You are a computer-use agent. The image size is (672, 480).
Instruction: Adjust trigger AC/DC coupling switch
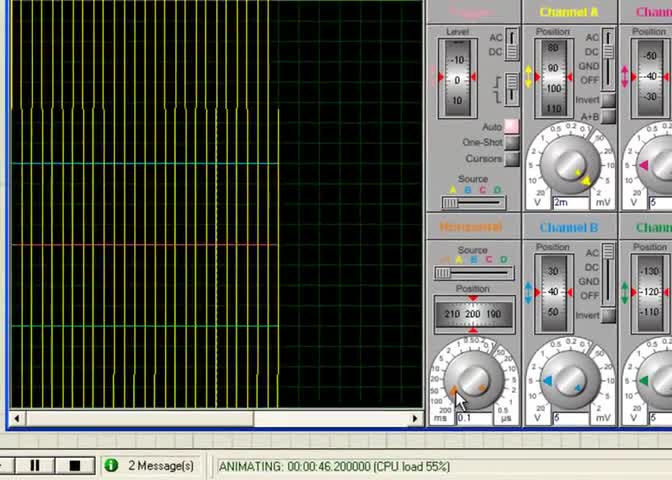[x=512, y=44]
